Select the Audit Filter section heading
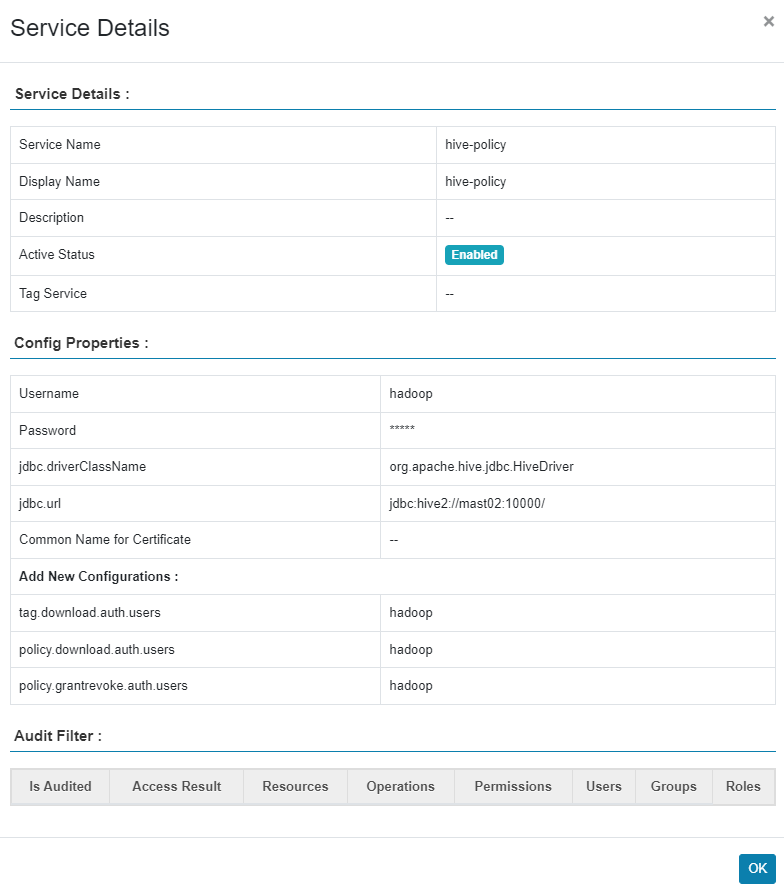This screenshot has width=784, height=894. click(58, 735)
